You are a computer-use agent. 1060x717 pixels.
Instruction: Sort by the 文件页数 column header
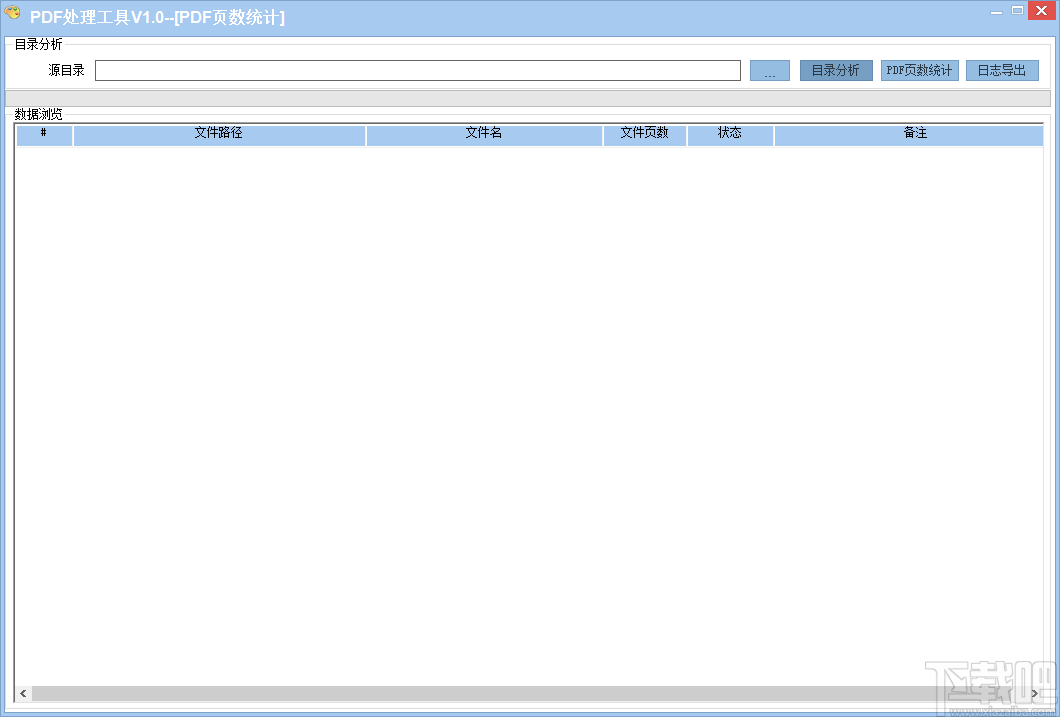tap(645, 134)
